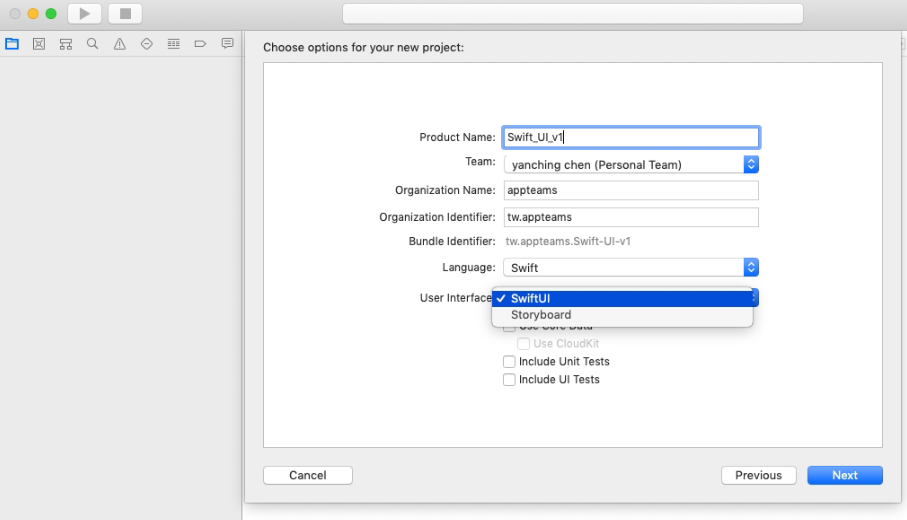This screenshot has width=907, height=520.
Task: Open the Report navigator speech-bubble icon
Action: tap(227, 44)
